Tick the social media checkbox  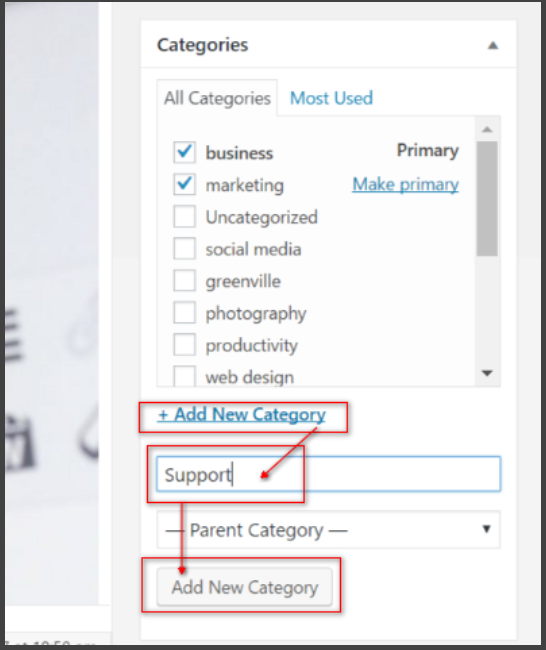coord(184,249)
